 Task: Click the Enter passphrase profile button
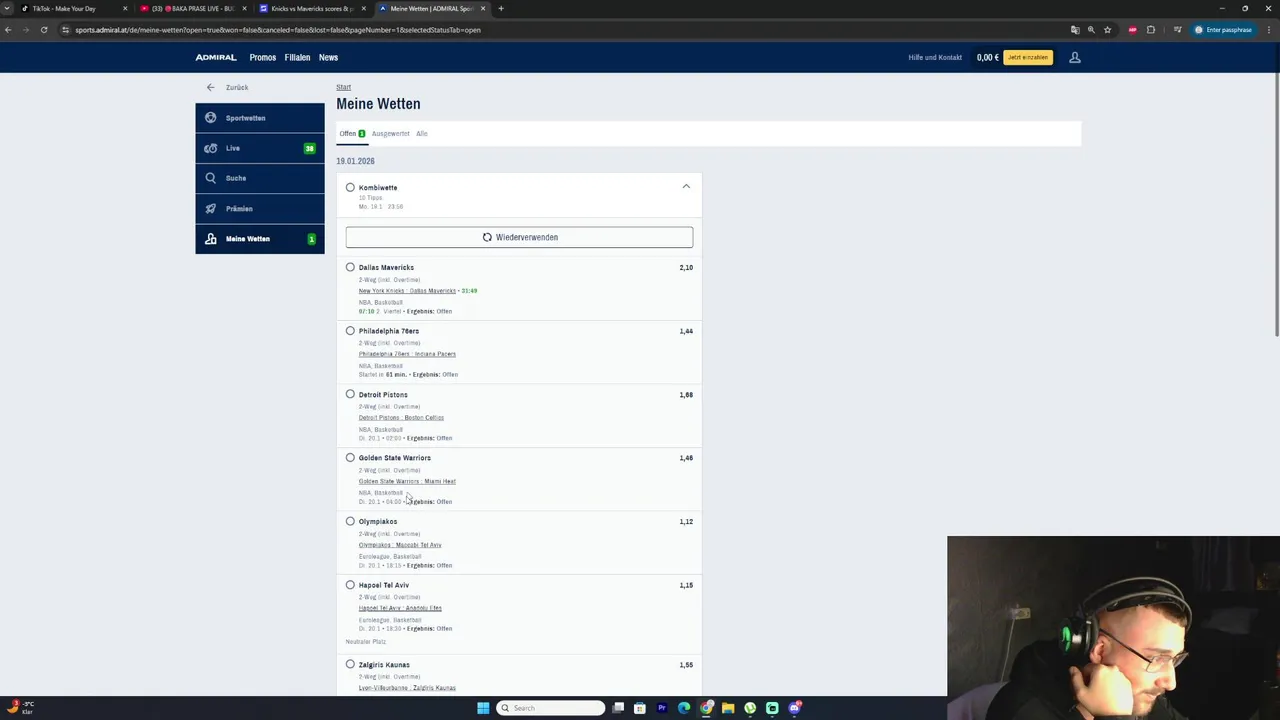(x=1224, y=30)
